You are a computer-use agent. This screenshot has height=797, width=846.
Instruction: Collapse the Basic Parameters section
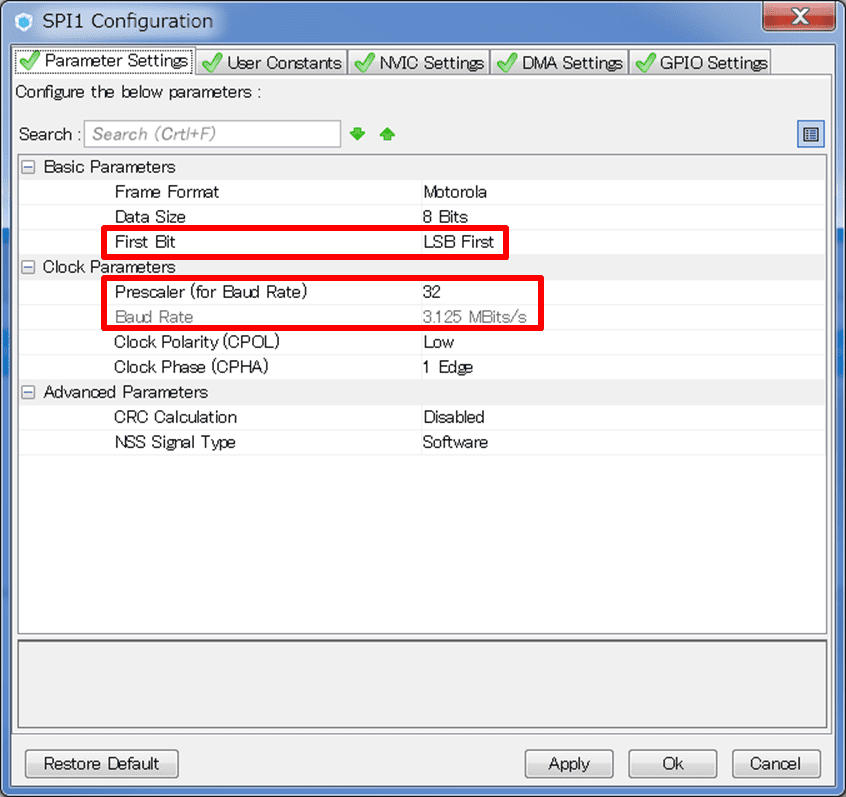[x=28, y=167]
